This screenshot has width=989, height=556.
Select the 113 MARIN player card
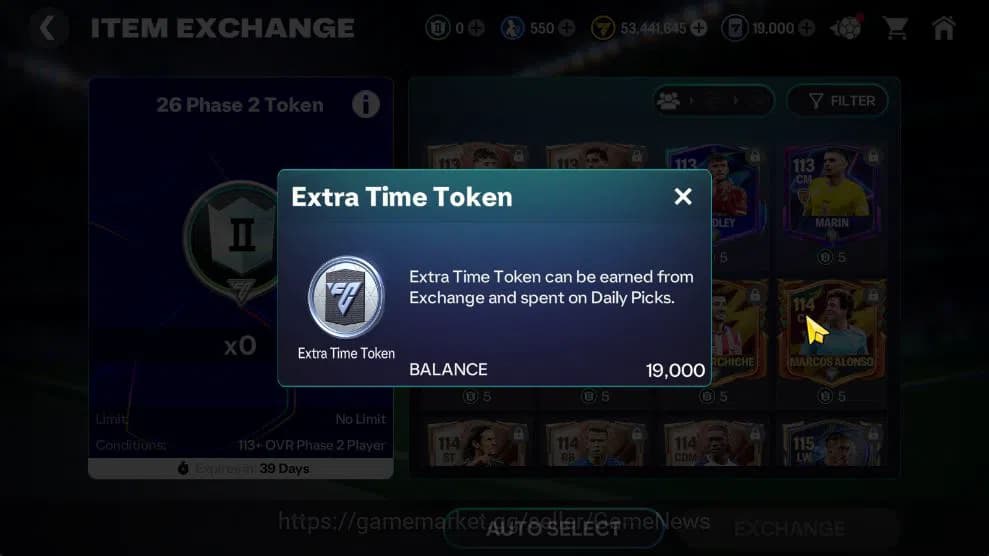(x=832, y=194)
